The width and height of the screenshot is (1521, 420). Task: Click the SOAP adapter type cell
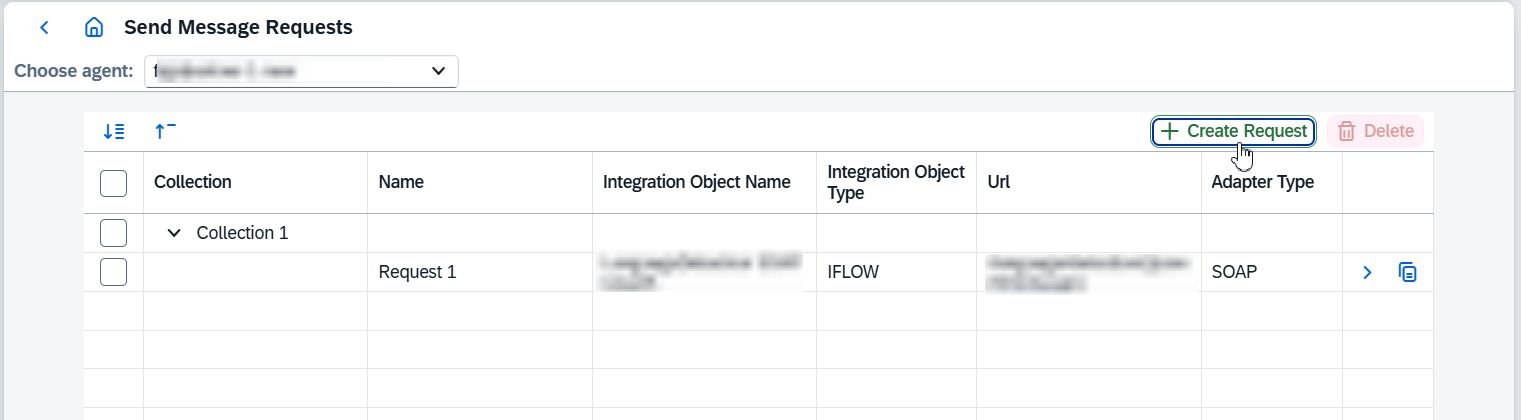pos(1234,272)
